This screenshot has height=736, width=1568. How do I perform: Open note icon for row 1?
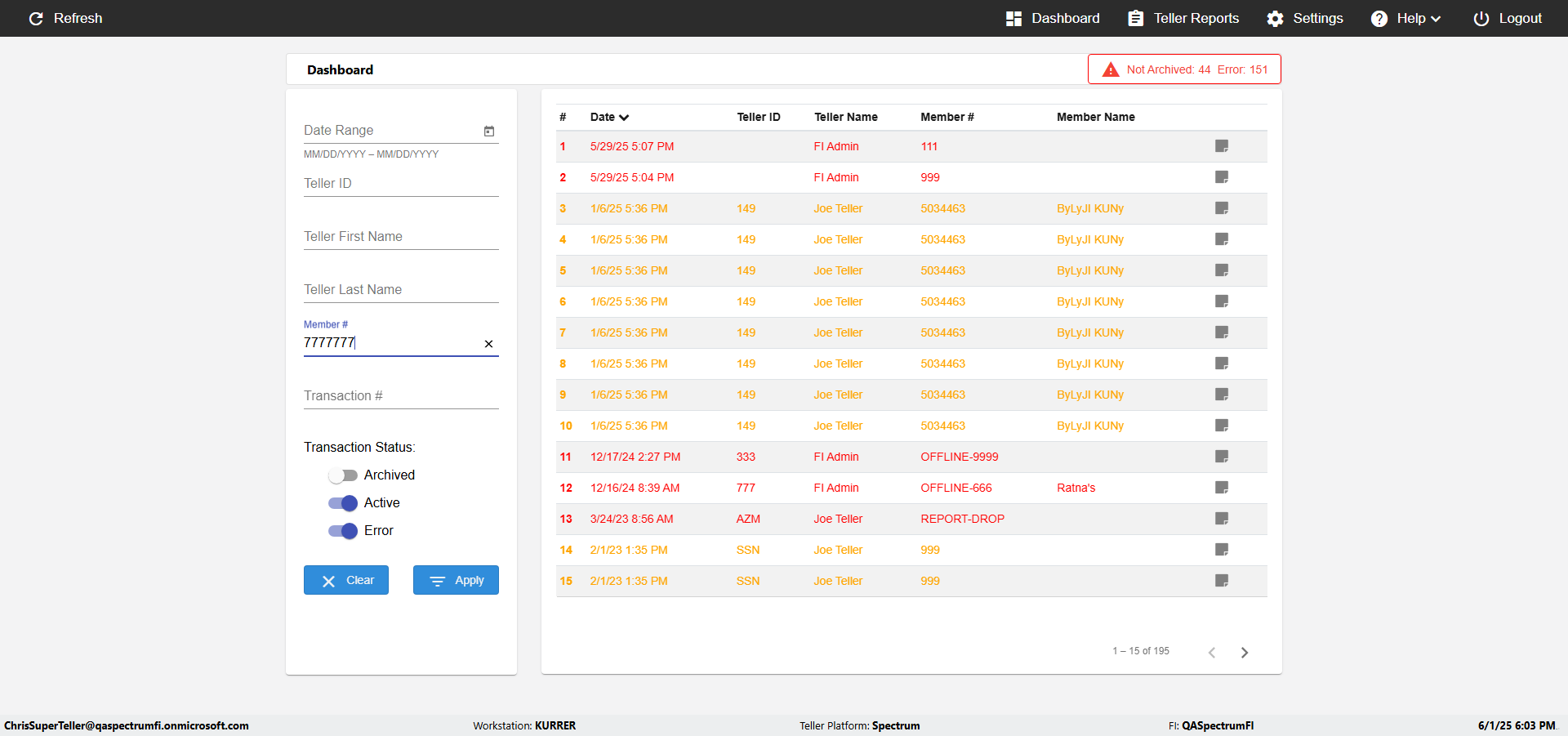click(1222, 146)
